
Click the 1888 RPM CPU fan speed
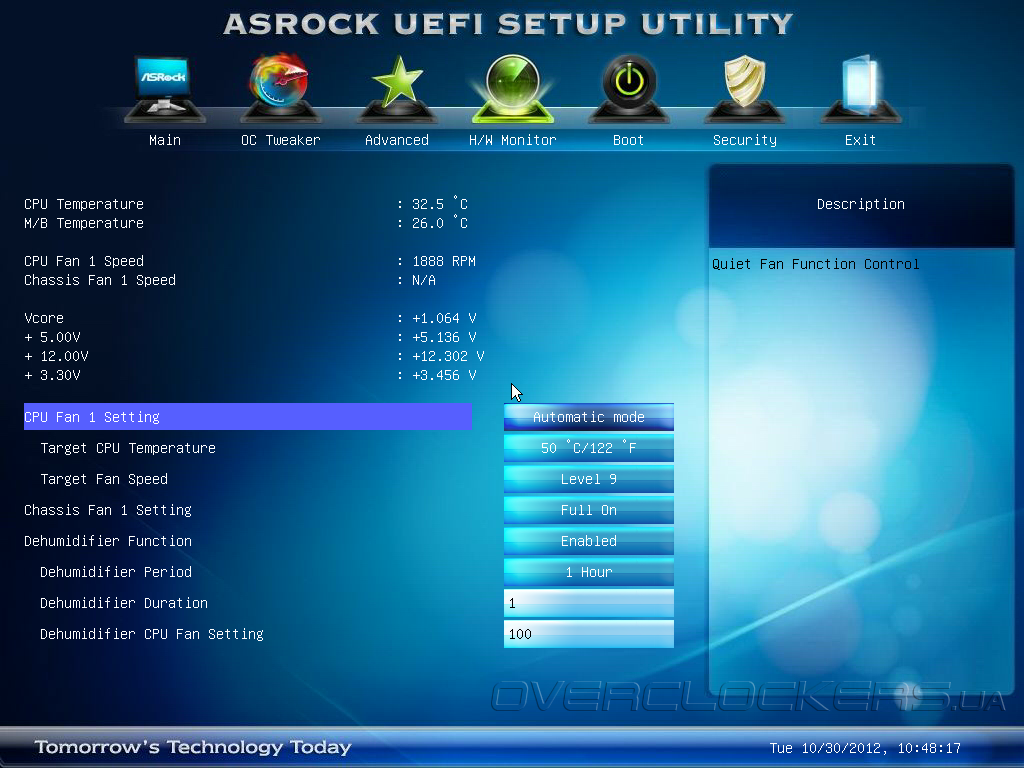(x=444, y=261)
